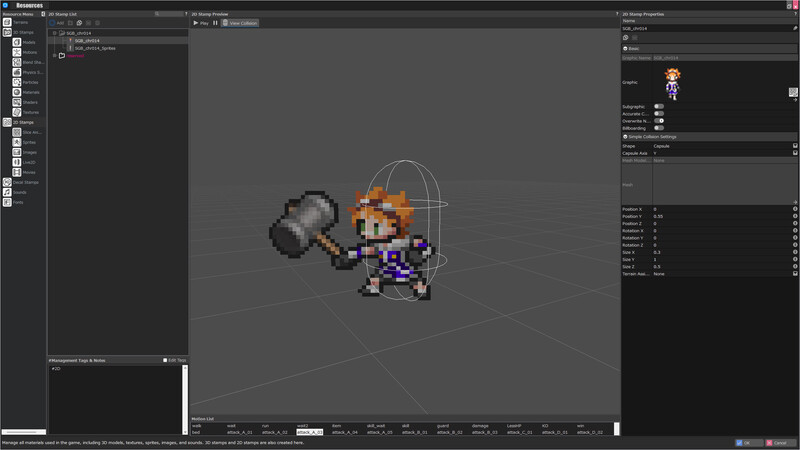Toggle the Billboarding switch

[x=659, y=128]
